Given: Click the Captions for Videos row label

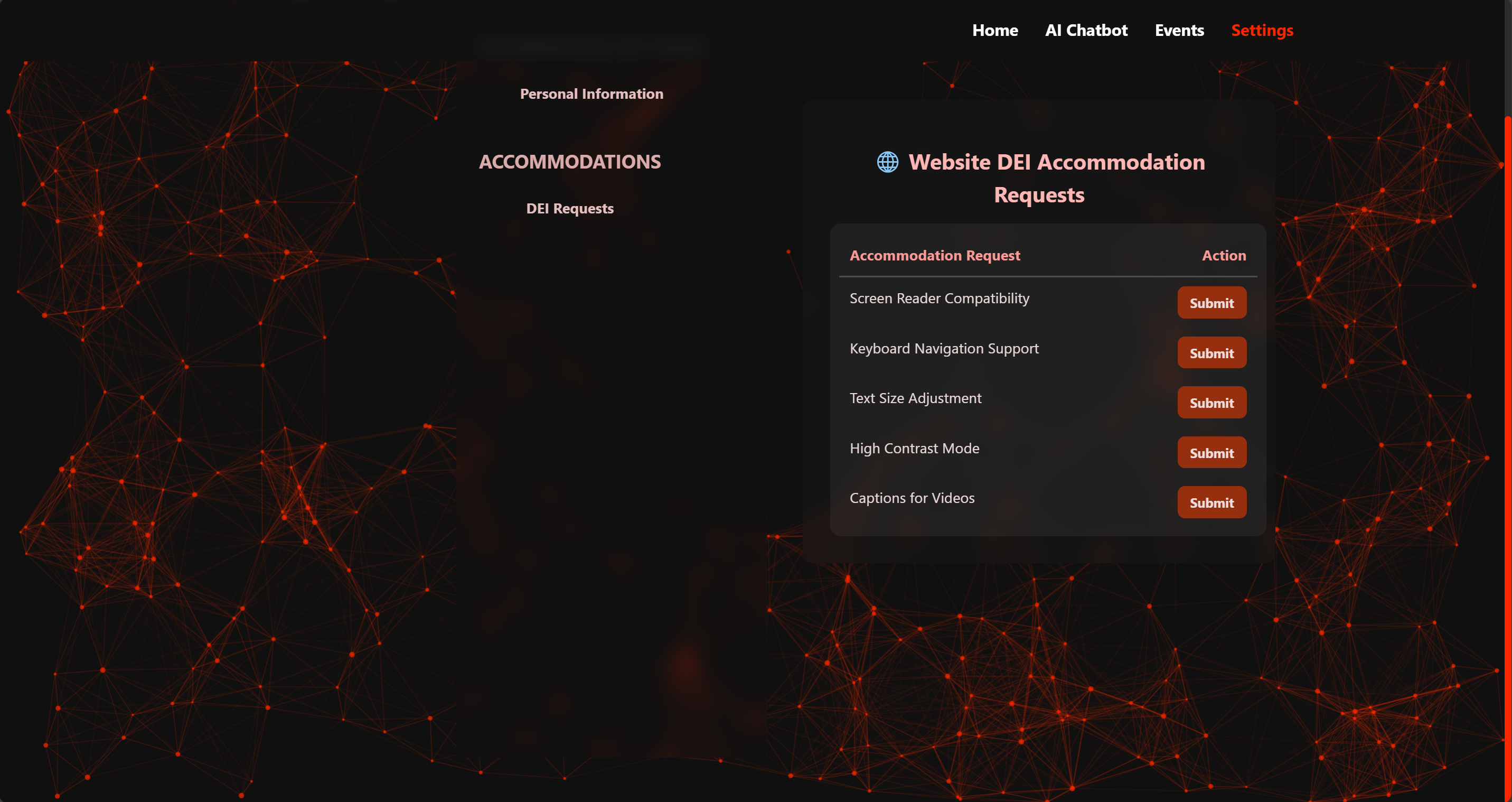Looking at the screenshot, I should click(x=912, y=498).
